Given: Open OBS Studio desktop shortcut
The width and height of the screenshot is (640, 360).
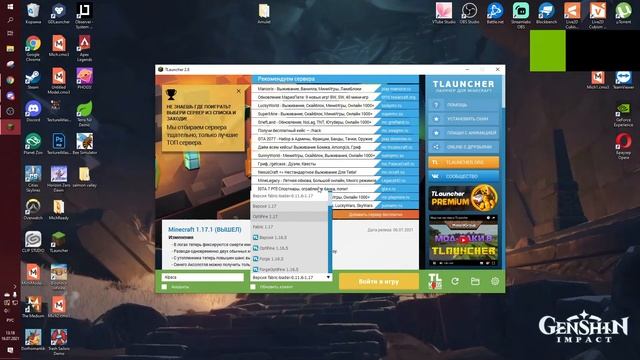Looking at the screenshot, I should 469,13.
